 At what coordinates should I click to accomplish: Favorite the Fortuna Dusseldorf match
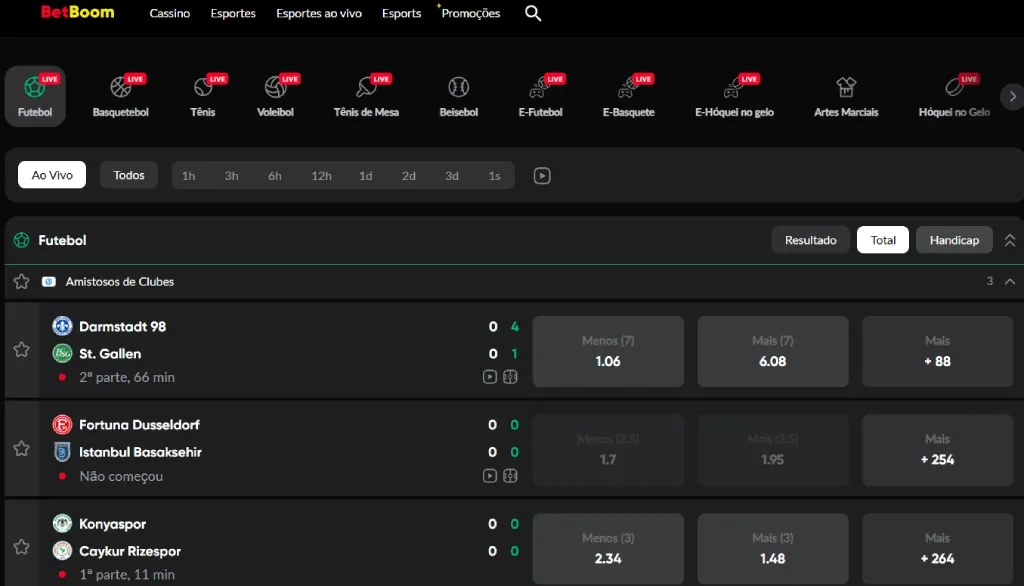pos(22,448)
